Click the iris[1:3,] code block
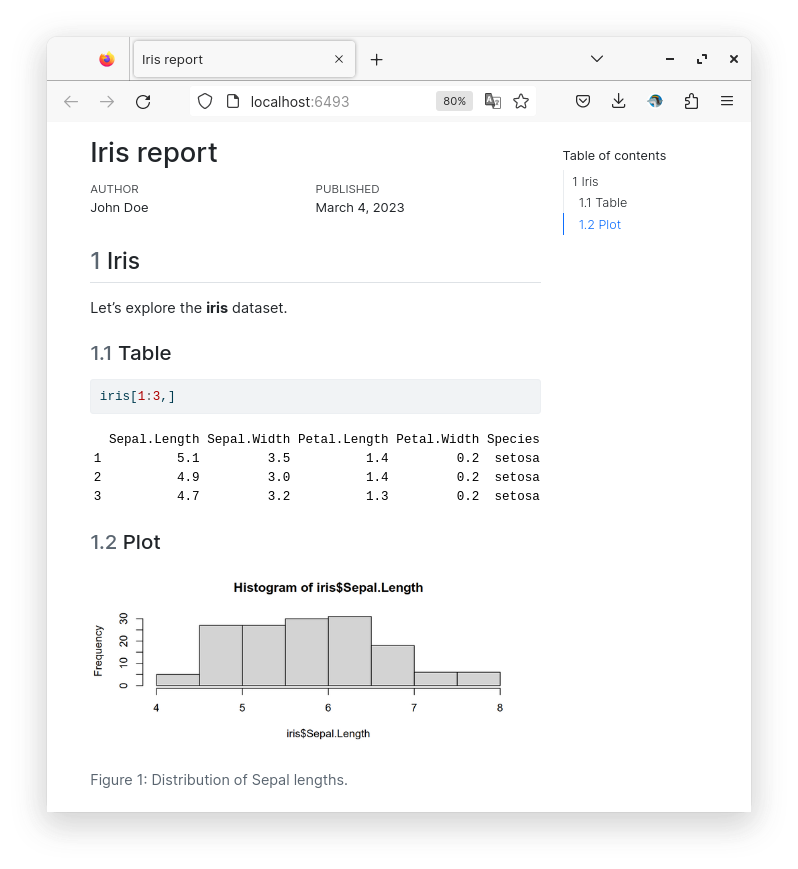This screenshot has width=798, height=869. pos(315,396)
